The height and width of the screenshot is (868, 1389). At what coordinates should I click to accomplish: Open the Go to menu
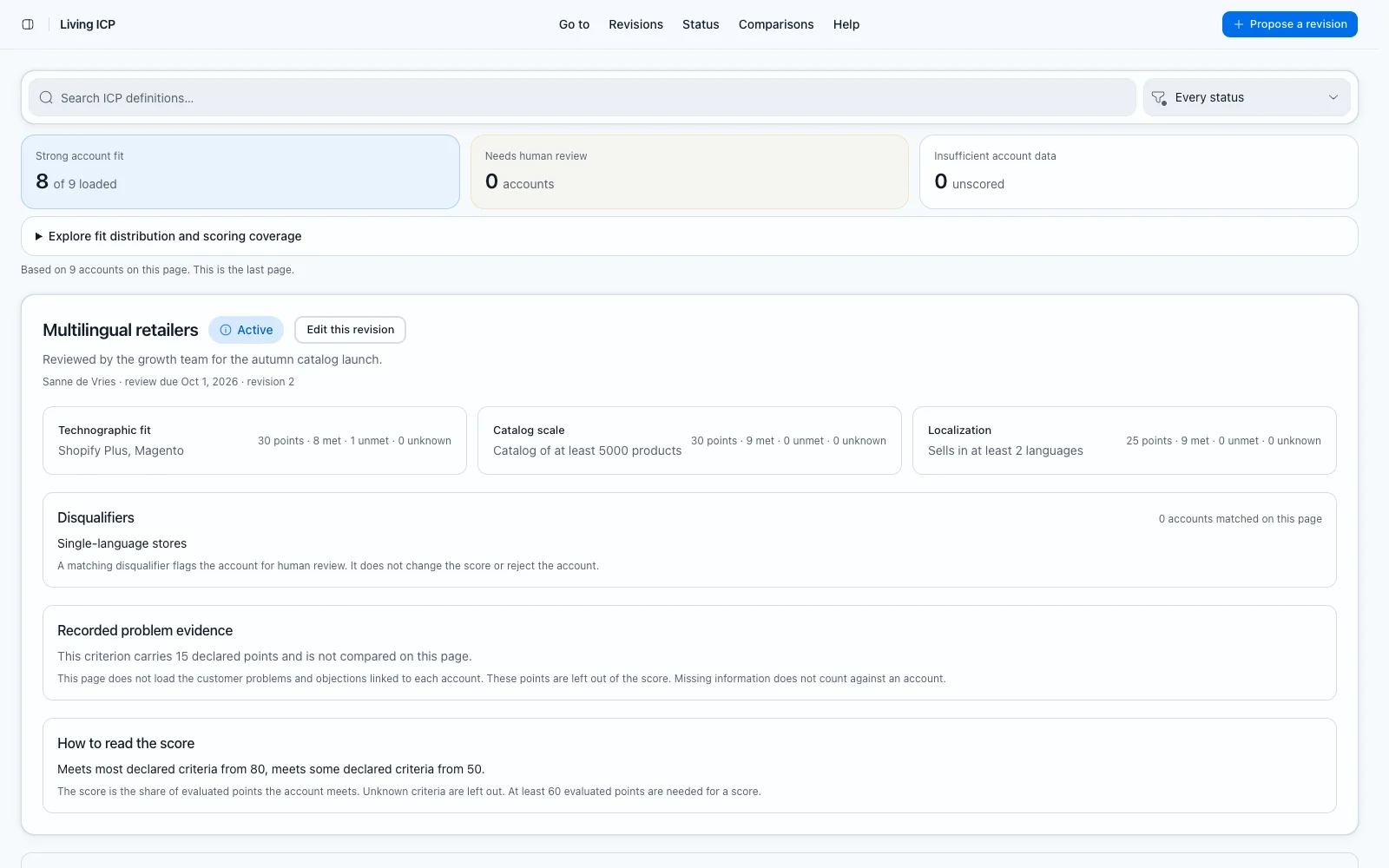[574, 24]
